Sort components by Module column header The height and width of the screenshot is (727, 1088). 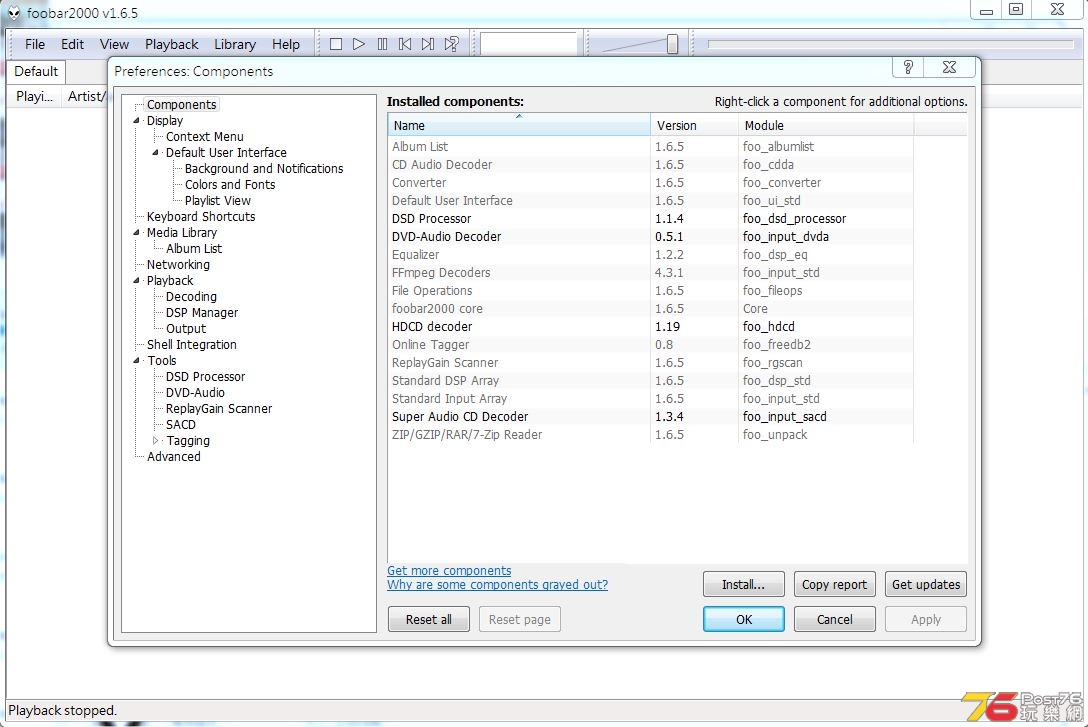coord(826,126)
